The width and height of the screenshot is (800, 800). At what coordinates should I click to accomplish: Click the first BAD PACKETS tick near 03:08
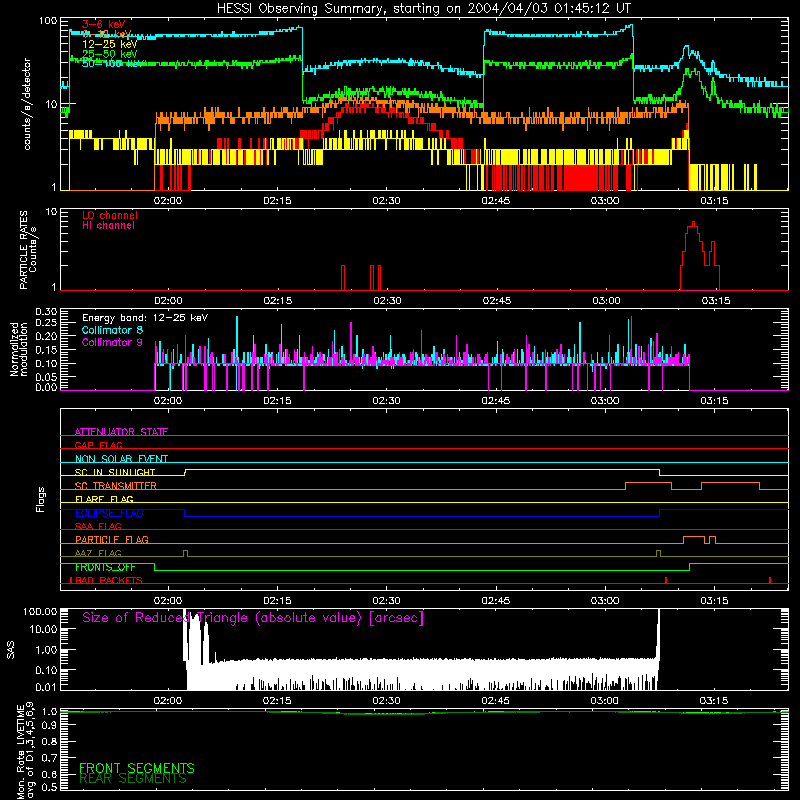pyautogui.click(x=666, y=580)
